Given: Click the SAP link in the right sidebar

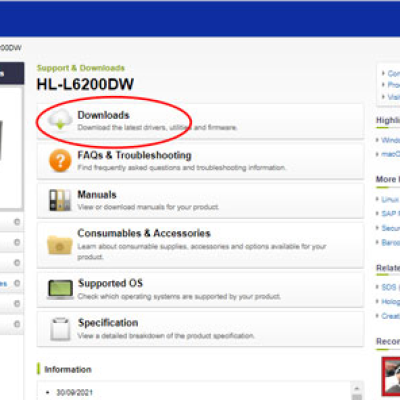Looking at the screenshot, I should pyautogui.click(x=390, y=213).
